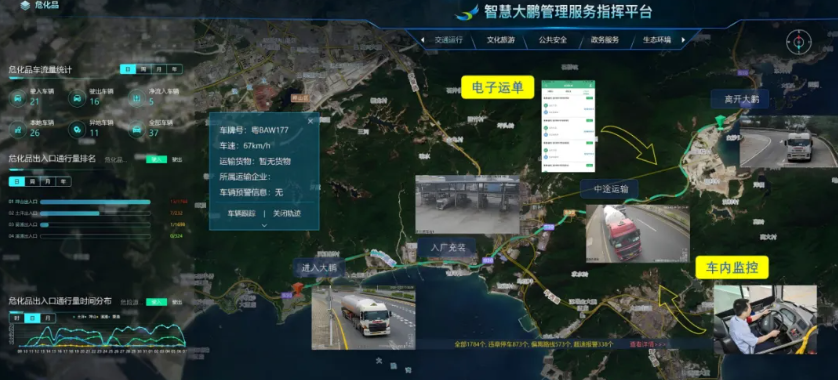This screenshot has height=380, width=838.
Task: Select 周 in 危化品车流量统计
Action: pyautogui.click(x=143, y=69)
